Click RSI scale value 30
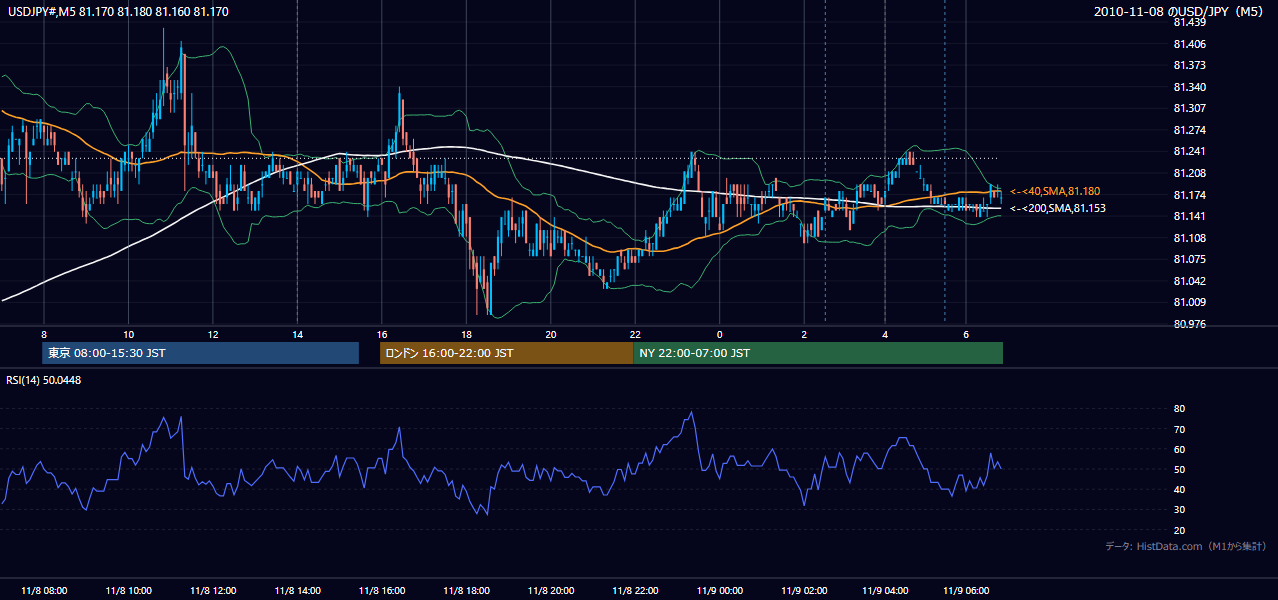The width and height of the screenshot is (1278, 600). click(x=1179, y=510)
